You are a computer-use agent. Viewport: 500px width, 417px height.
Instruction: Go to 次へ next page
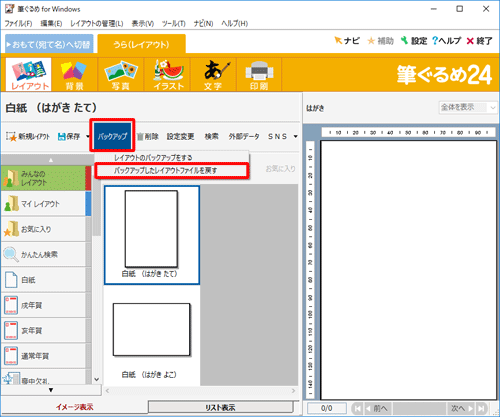[462, 408]
